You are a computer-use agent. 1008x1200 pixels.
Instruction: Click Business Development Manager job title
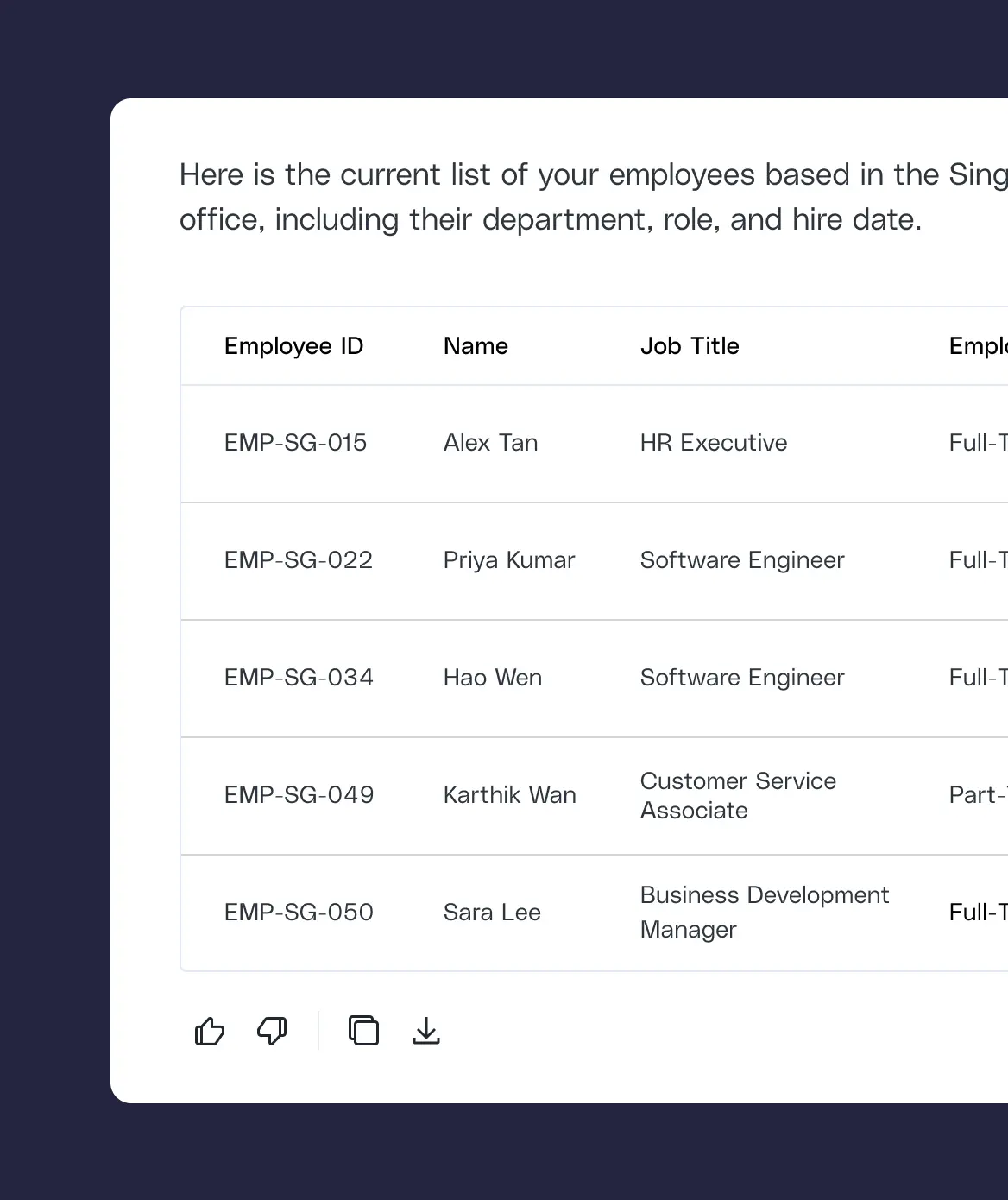pyautogui.click(x=765, y=912)
